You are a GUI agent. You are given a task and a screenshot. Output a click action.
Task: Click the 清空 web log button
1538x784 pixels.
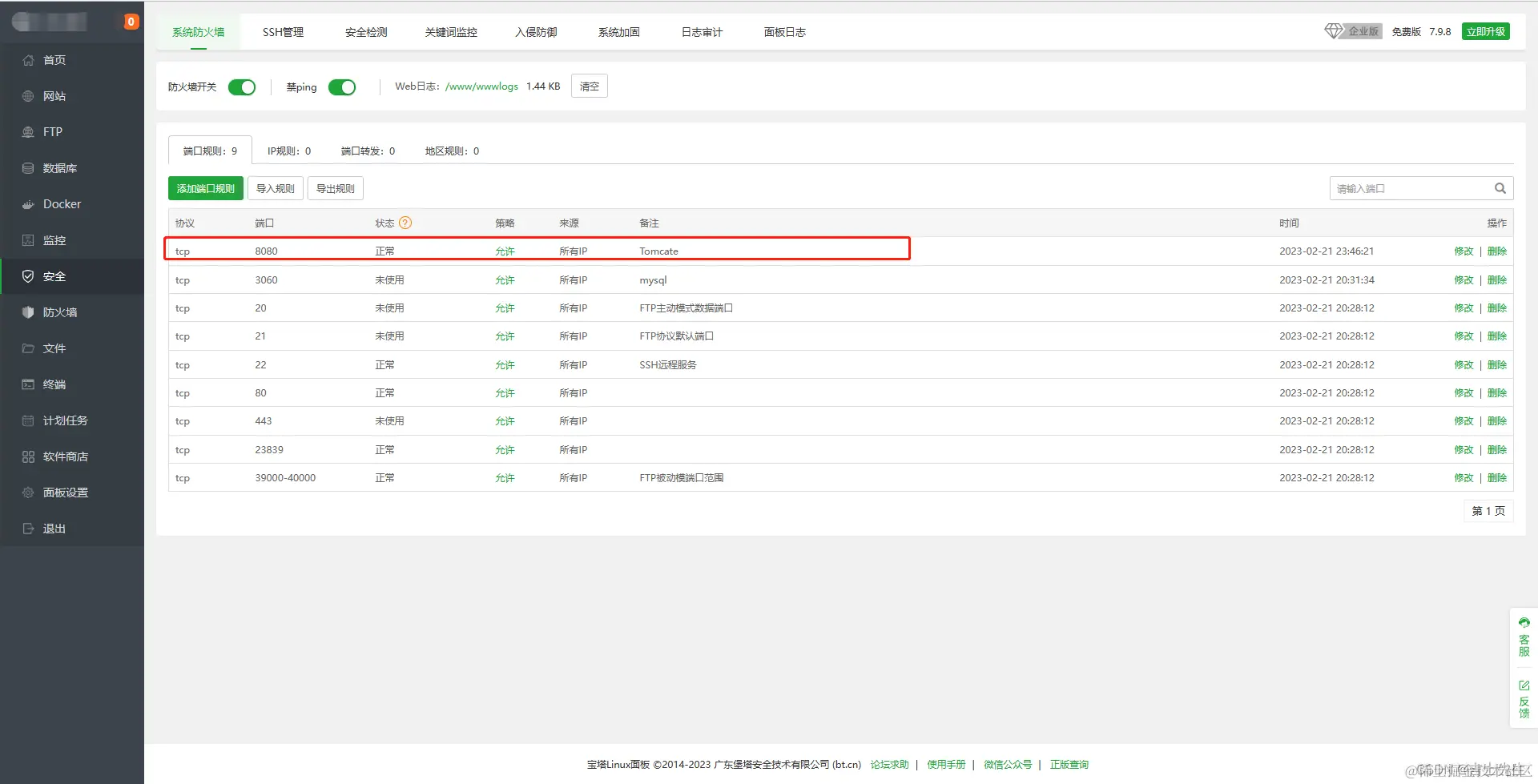tap(590, 86)
